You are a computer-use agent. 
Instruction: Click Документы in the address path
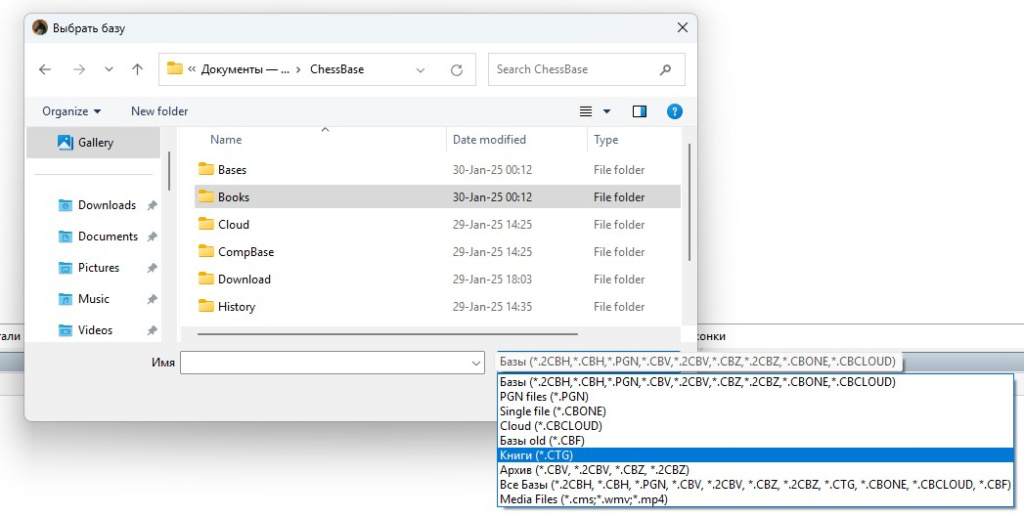245,69
